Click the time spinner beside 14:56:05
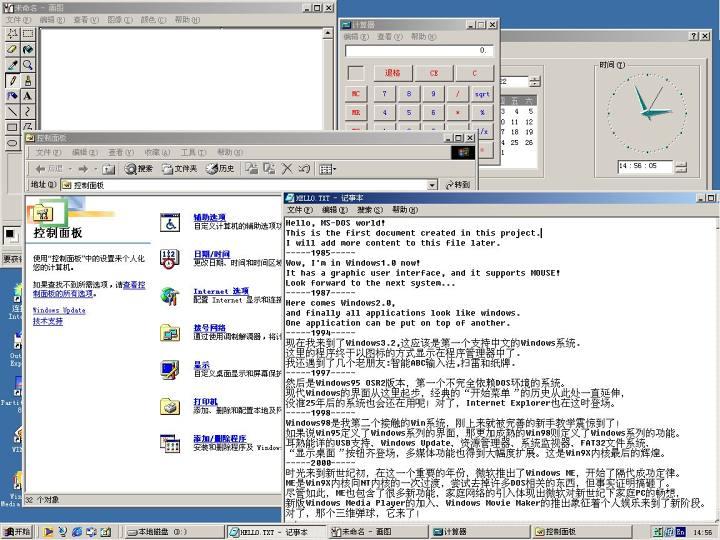 (681, 167)
